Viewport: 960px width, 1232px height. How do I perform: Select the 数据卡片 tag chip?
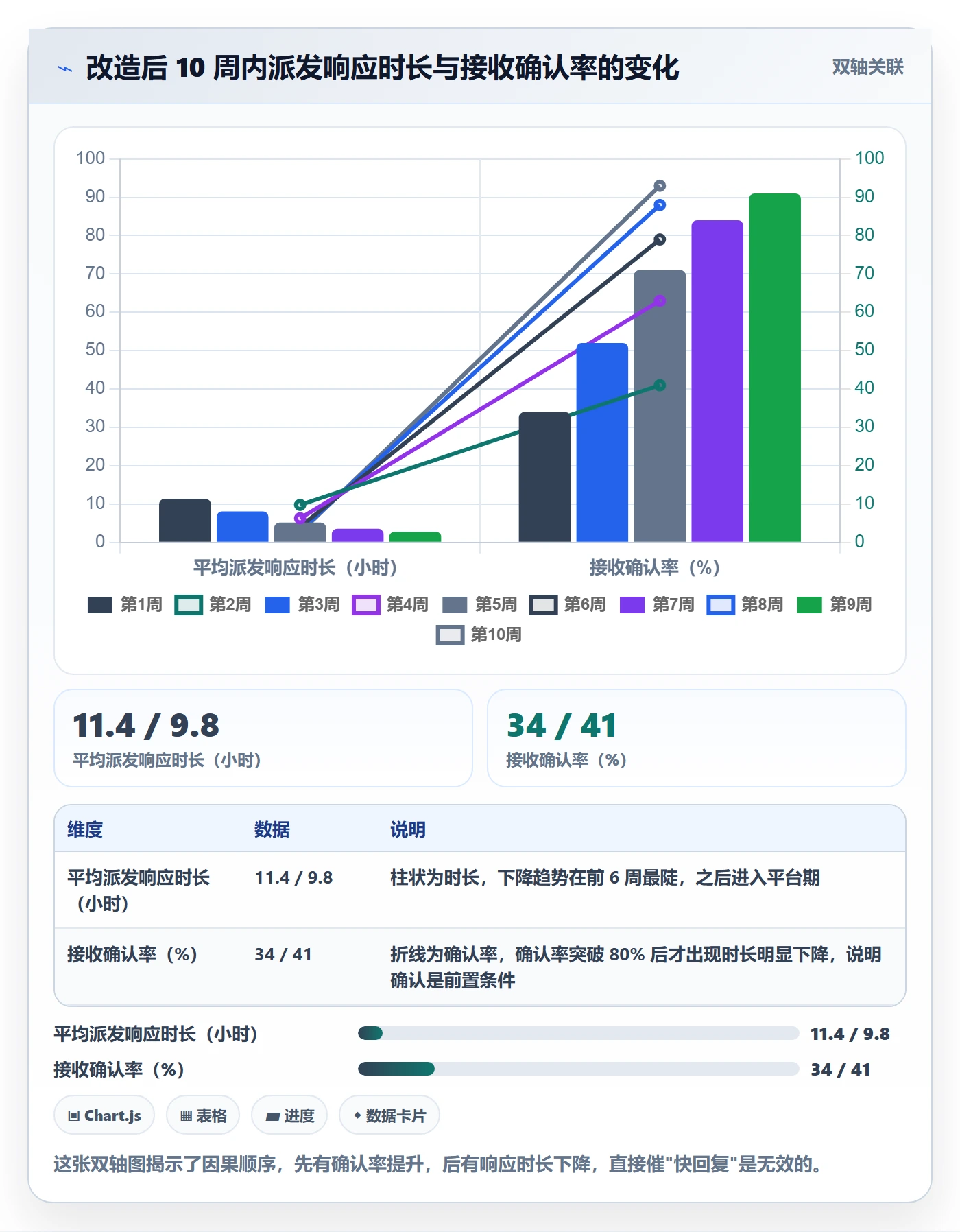pos(389,1115)
